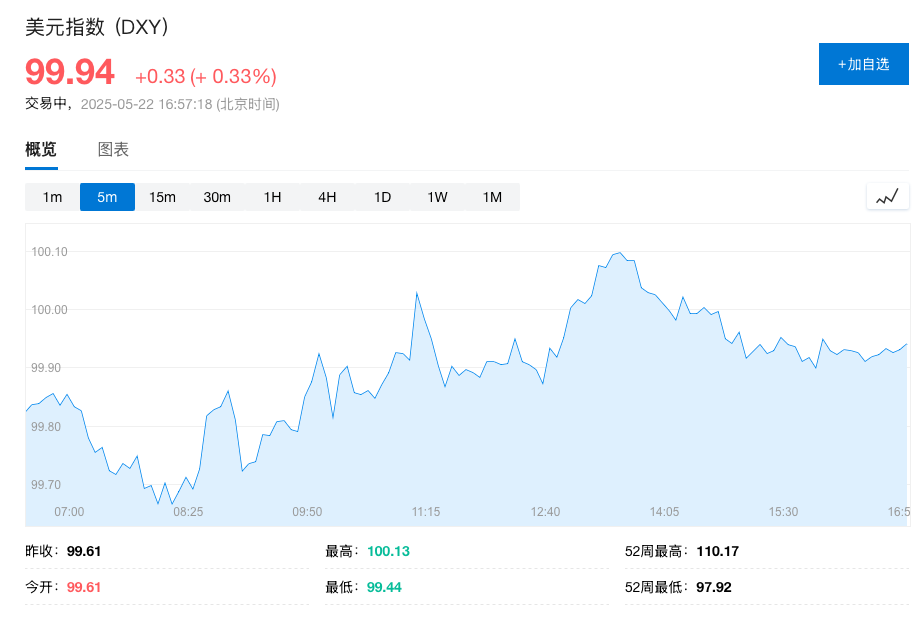Click the chart peak near 100.10

point(620,253)
